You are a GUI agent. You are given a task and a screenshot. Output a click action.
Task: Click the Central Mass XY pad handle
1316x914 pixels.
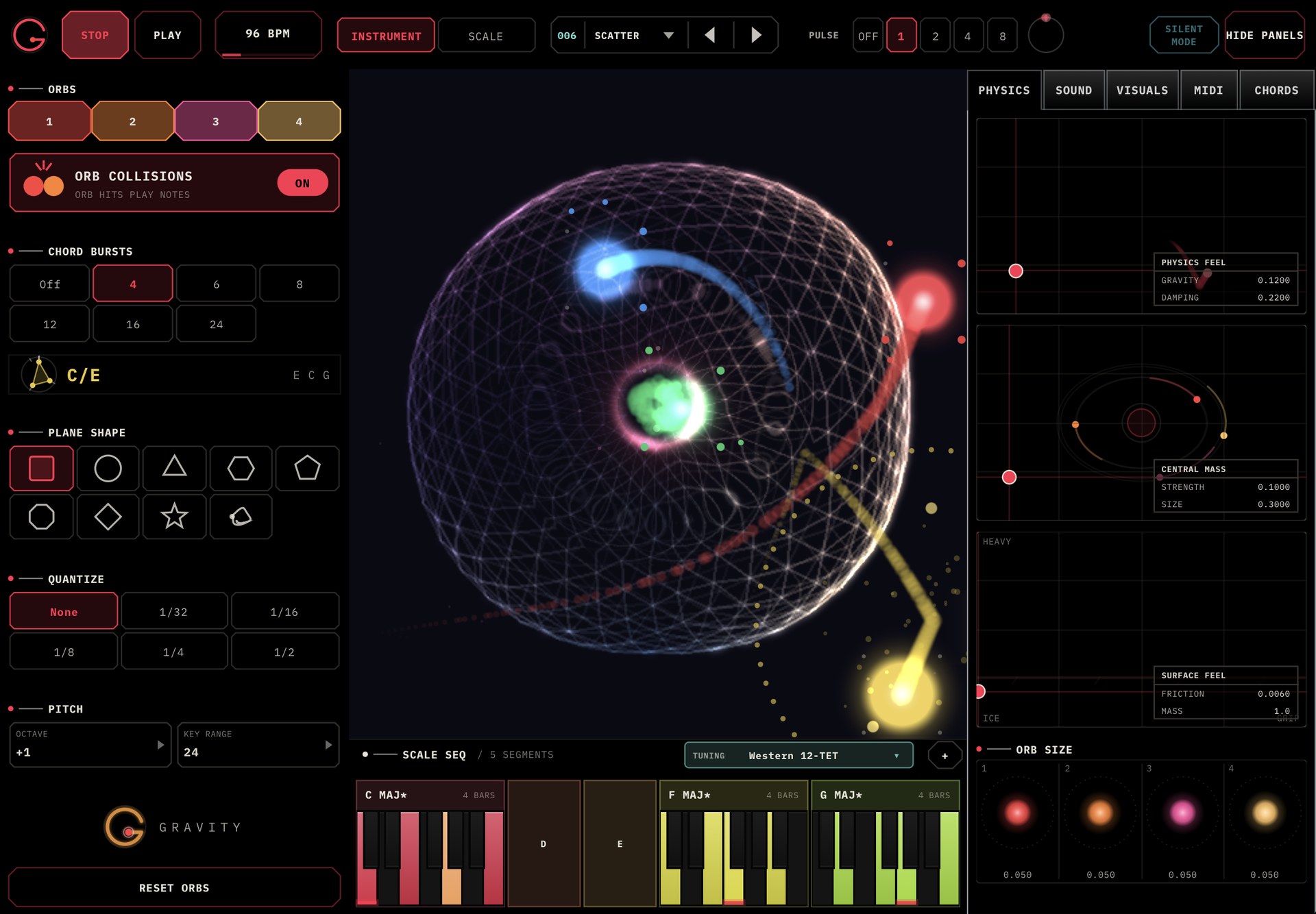click(x=1009, y=477)
